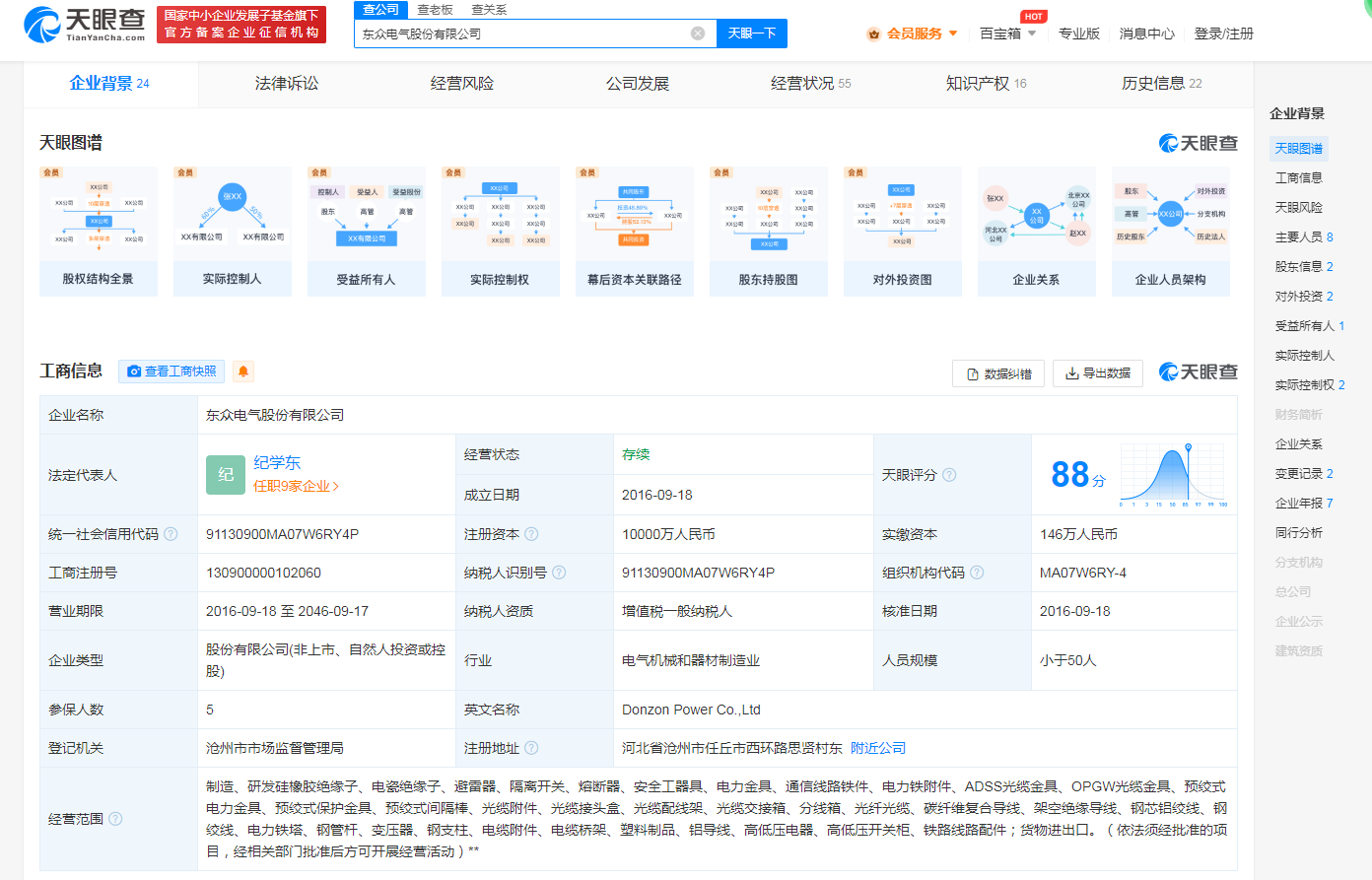Jump to 工商信息 in the sidebar
The height and width of the screenshot is (880, 1372).
(x=1299, y=178)
